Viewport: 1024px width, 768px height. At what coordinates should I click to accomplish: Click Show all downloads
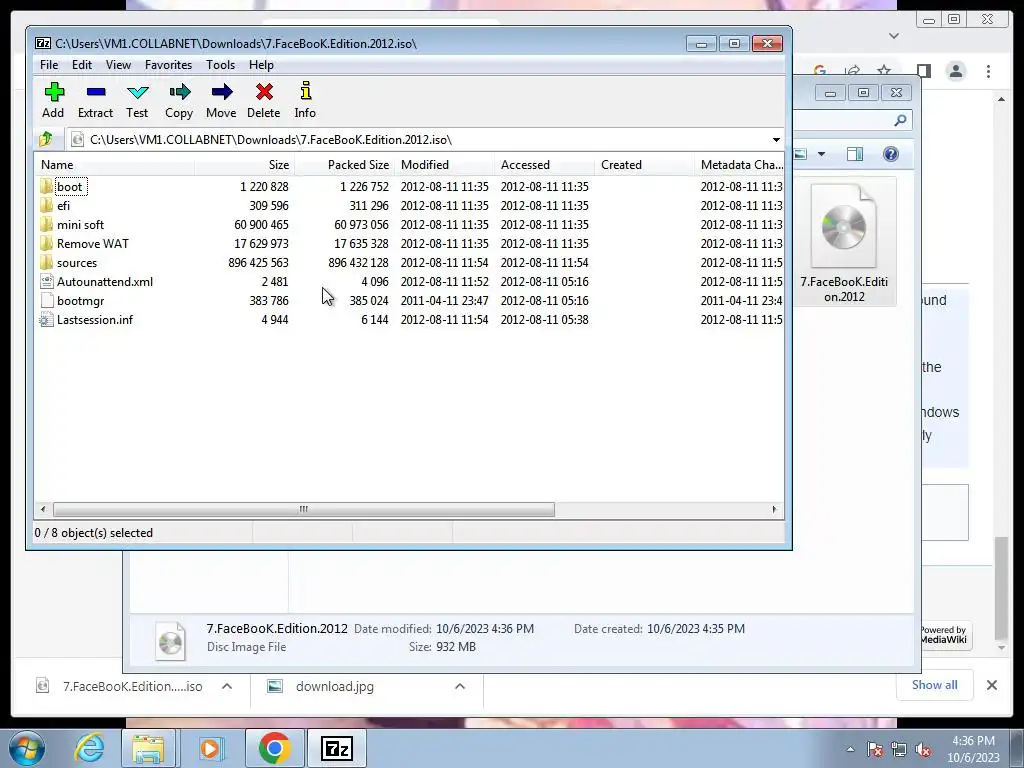pyautogui.click(x=935, y=685)
